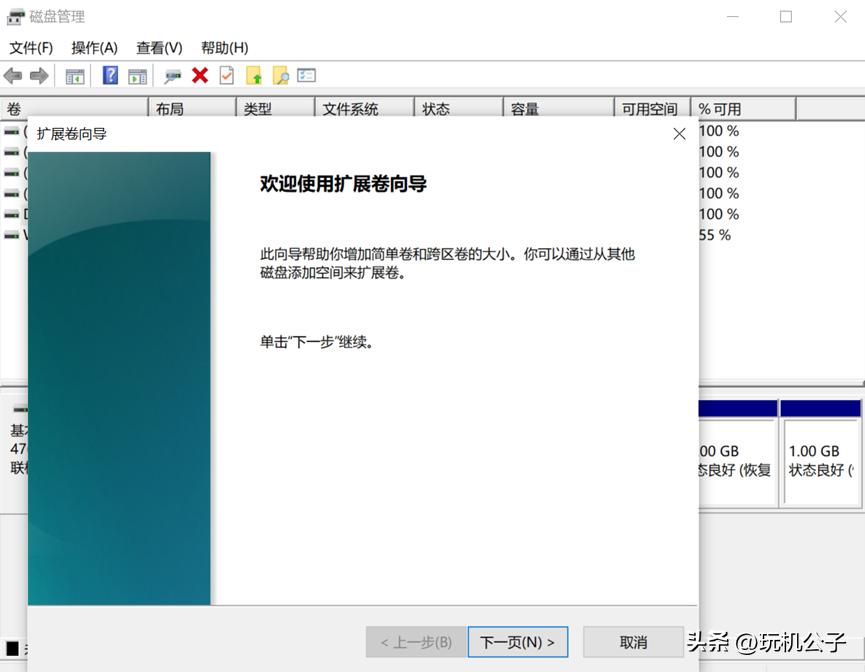Select the 1.00 GB 状态良好 partition block
The image size is (865, 672).
point(820,462)
